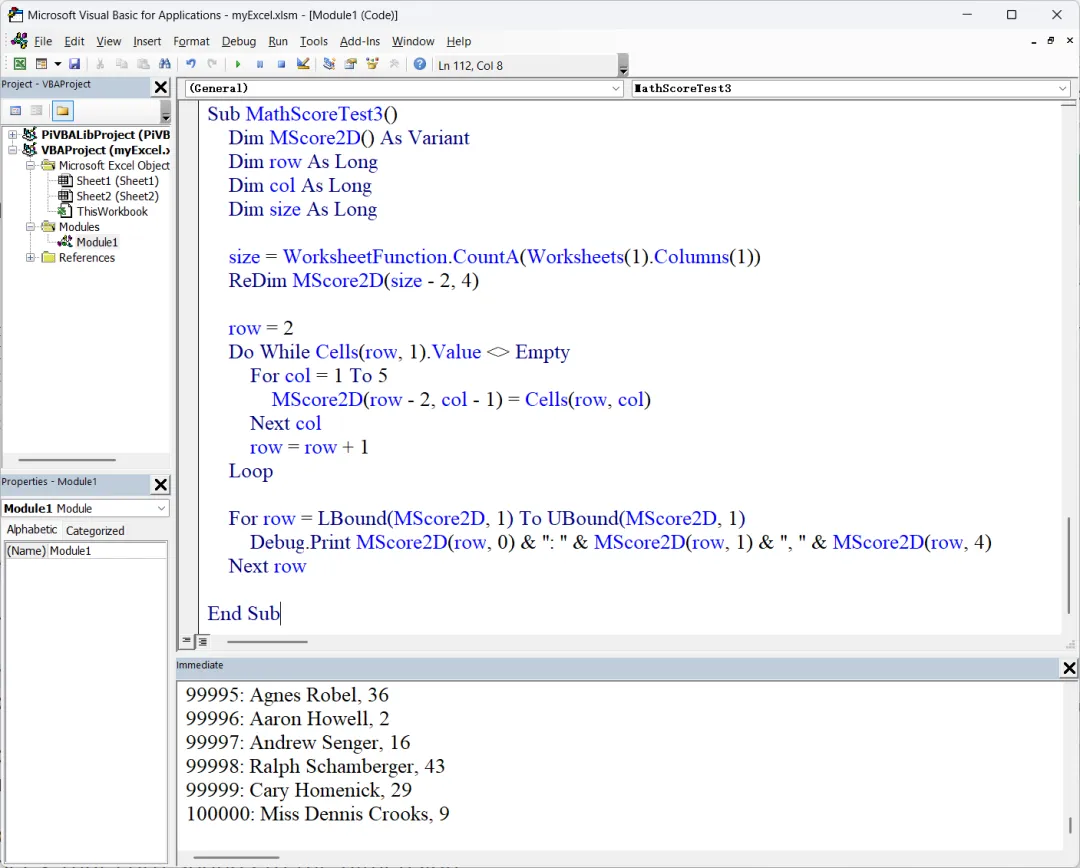Click the View Code icon in Project panel

[15, 111]
